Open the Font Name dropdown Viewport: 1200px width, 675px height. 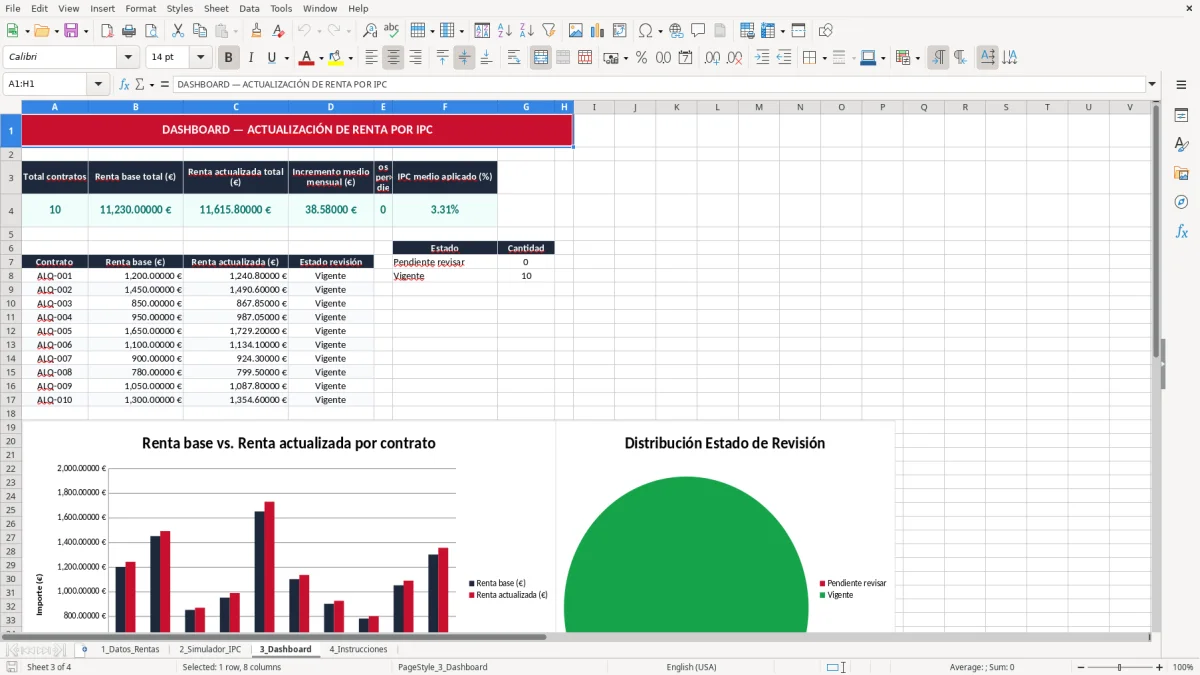127,58
